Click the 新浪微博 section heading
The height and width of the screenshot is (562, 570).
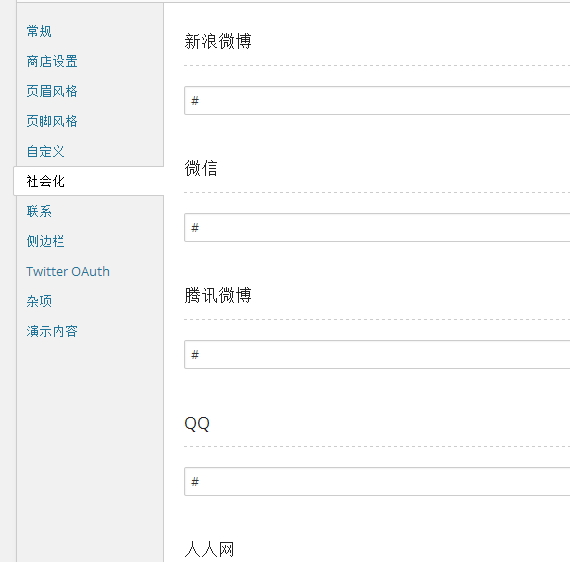[x=218, y=41]
